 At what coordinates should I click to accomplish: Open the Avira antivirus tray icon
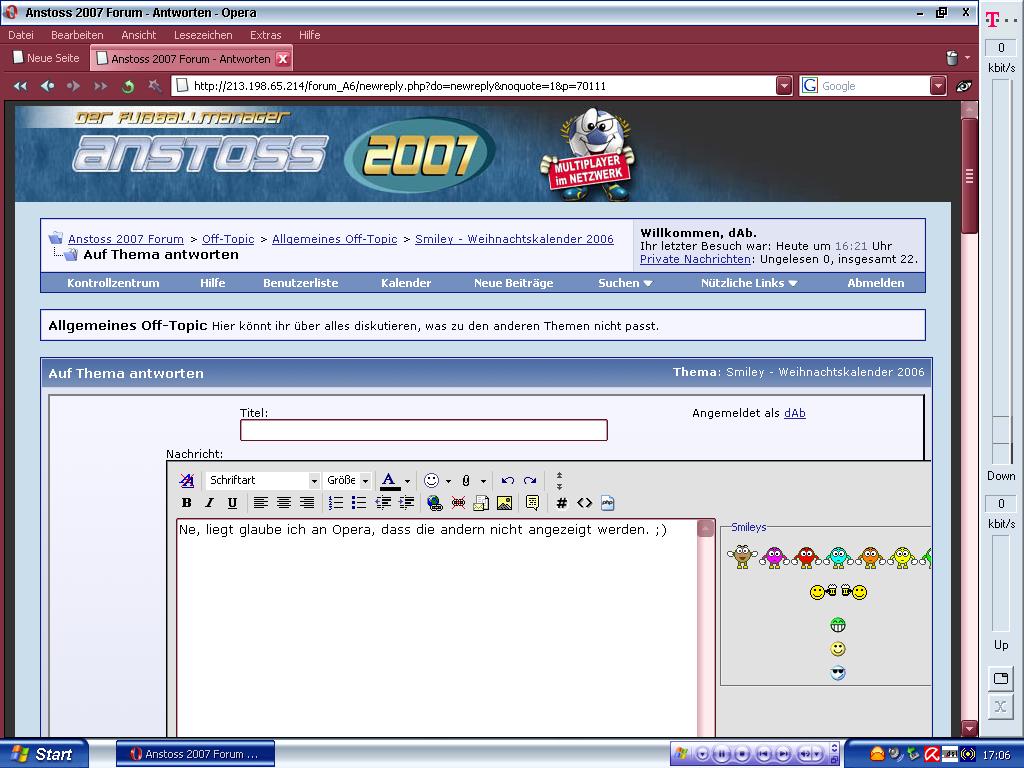coord(931,755)
